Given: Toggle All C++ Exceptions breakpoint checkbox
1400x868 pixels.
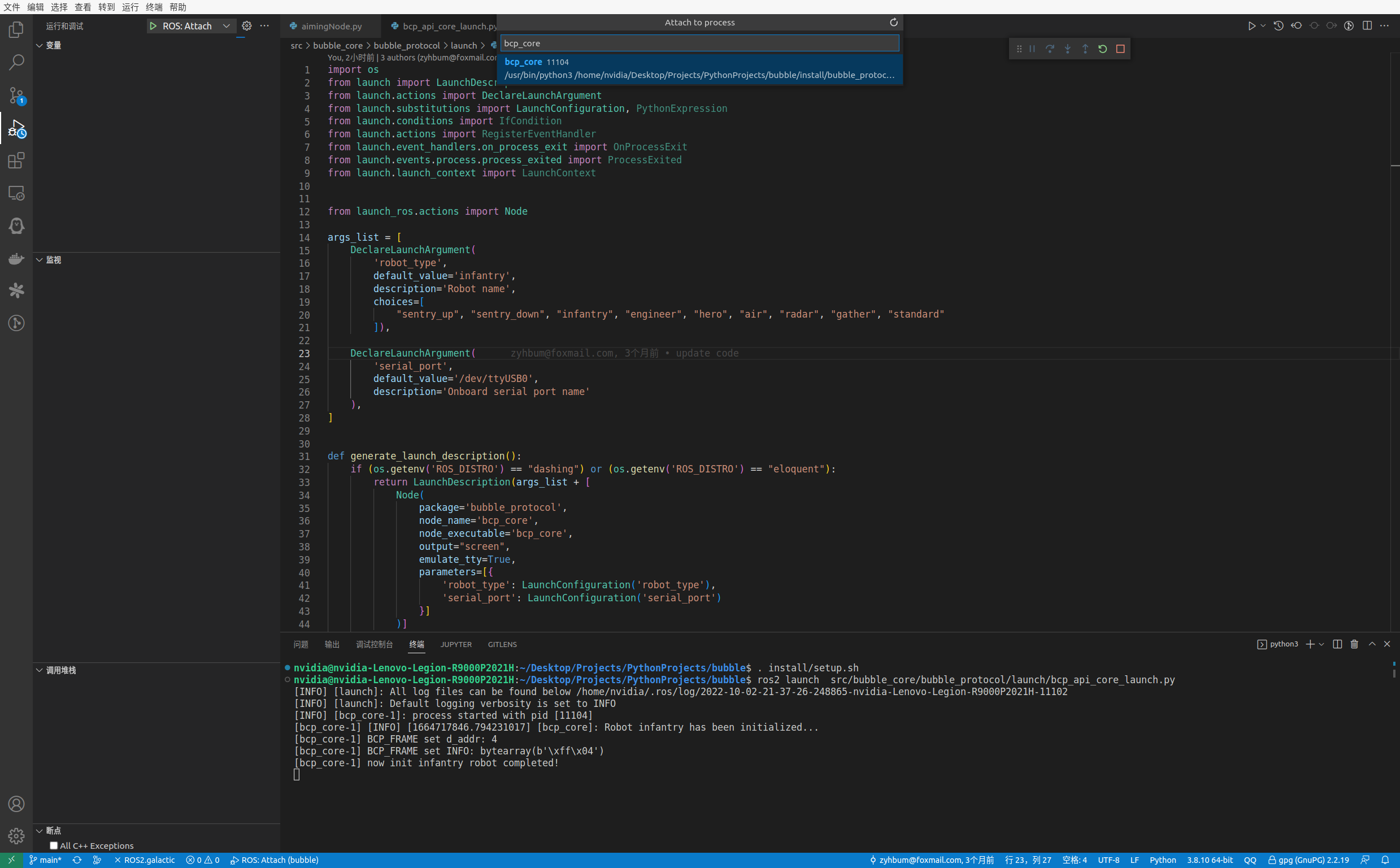Looking at the screenshot, I should (54, 845).
